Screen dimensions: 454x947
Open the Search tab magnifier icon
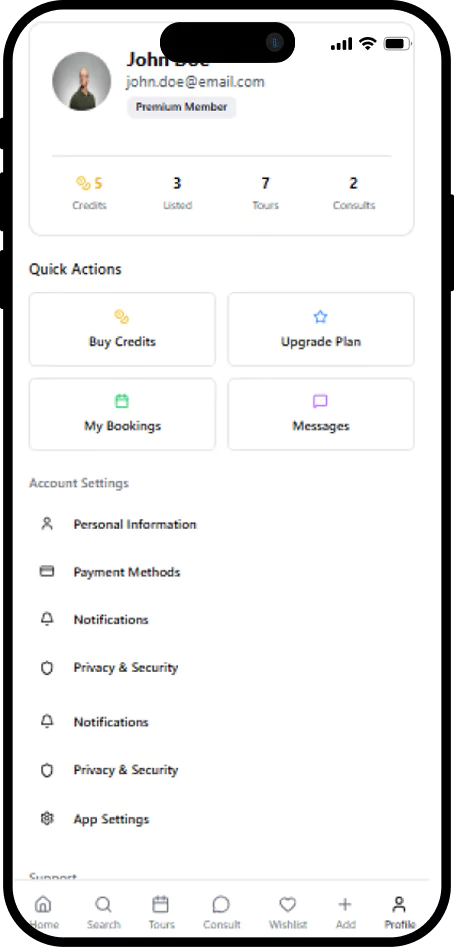pos(103,904)
